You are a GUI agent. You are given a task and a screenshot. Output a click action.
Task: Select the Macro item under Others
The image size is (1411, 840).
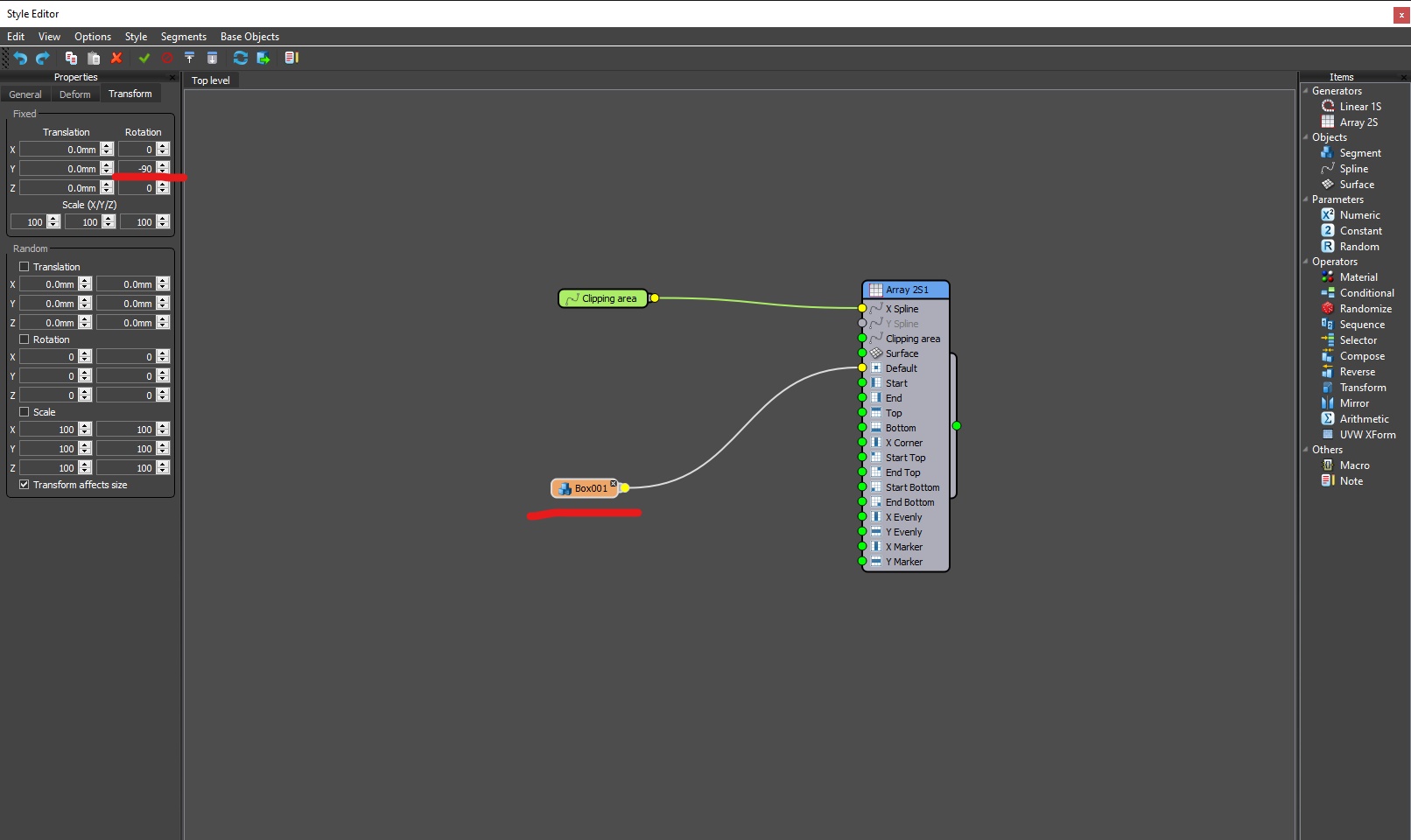coord(1353,465)
